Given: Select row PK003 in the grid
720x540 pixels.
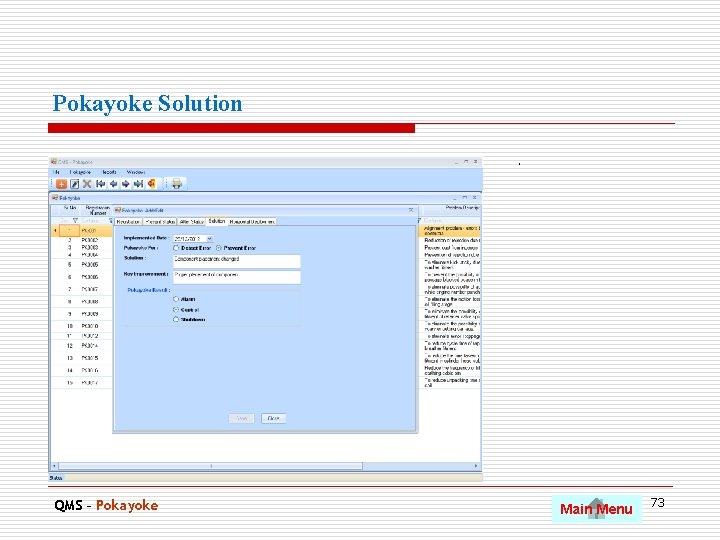Looking at the screenshot, I should pos(81,248).
